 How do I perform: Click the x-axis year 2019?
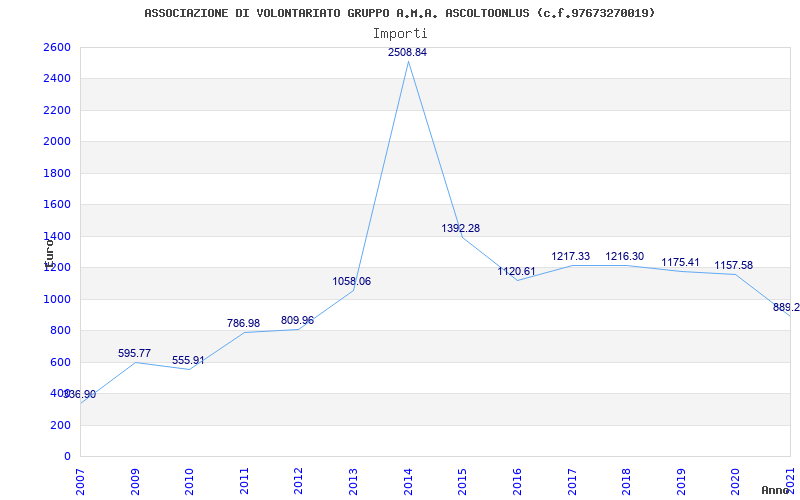pyautogui.click(x=681, y=482)
